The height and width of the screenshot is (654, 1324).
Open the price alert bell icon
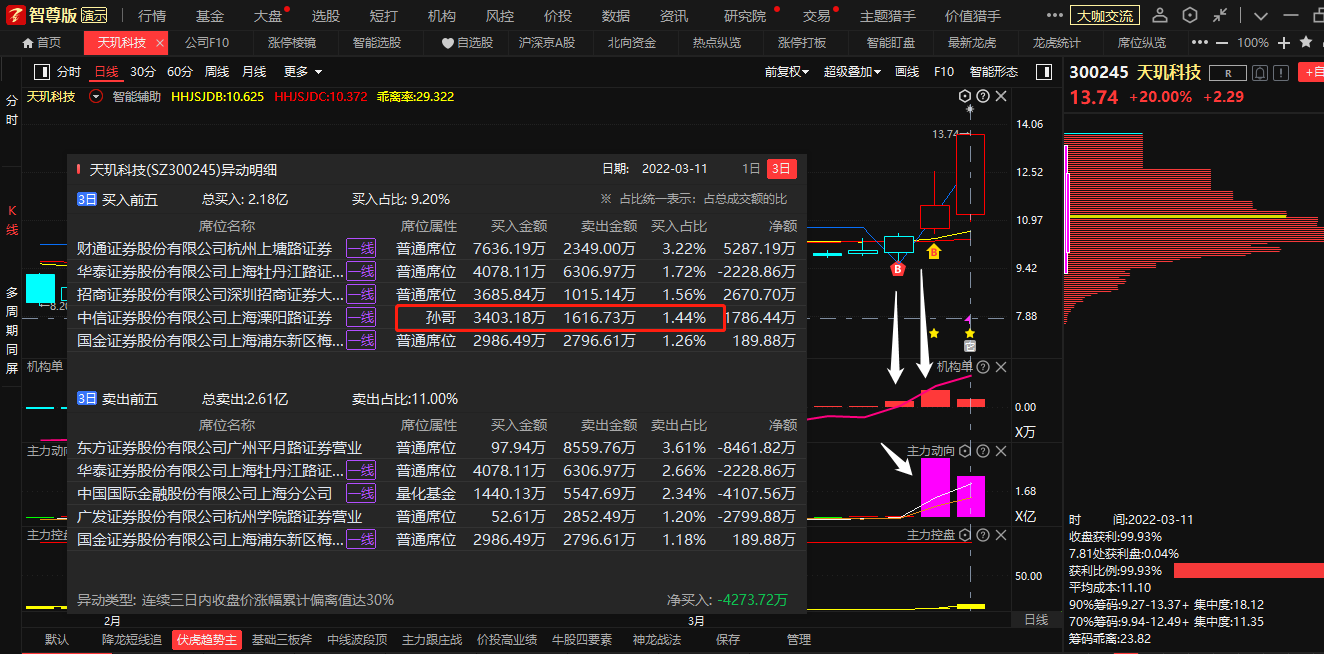coord(1260,73)
